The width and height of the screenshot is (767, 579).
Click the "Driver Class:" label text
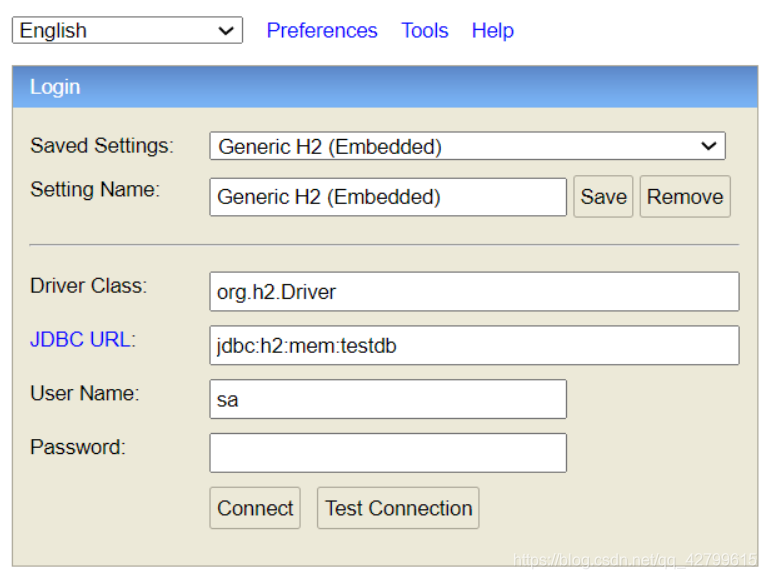[88, 286]
